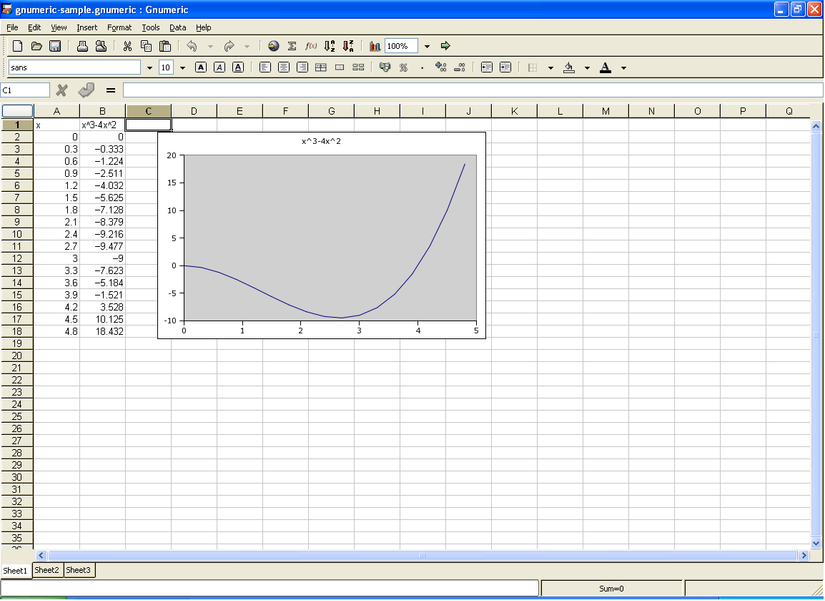This screenshot has width=825, height=601.
Task: Select cell A2 containing value 0
Action: click(x=56, y=136)
